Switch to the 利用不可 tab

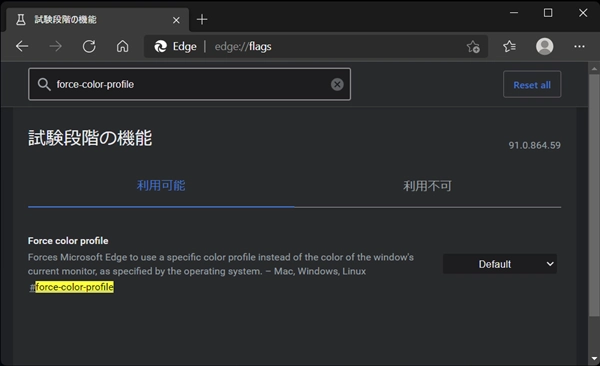pos(427,186)
